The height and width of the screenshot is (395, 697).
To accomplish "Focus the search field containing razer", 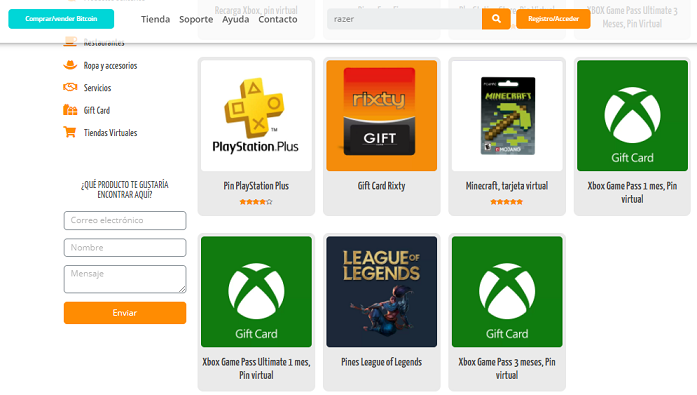I will [x=405, y=19].
